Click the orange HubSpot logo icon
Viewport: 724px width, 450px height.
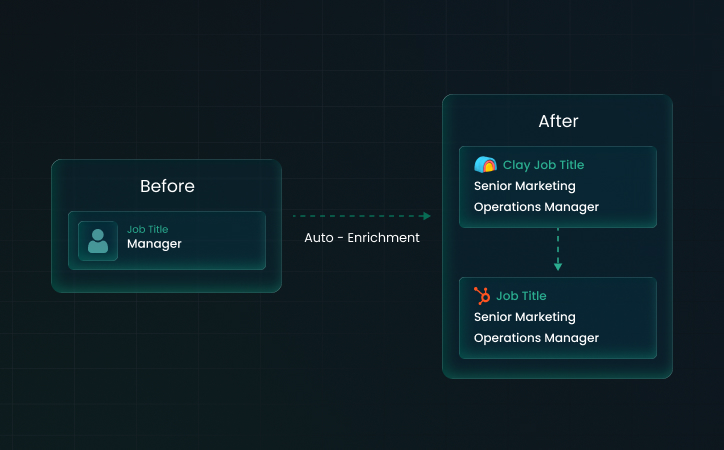(x=482, y=296)
